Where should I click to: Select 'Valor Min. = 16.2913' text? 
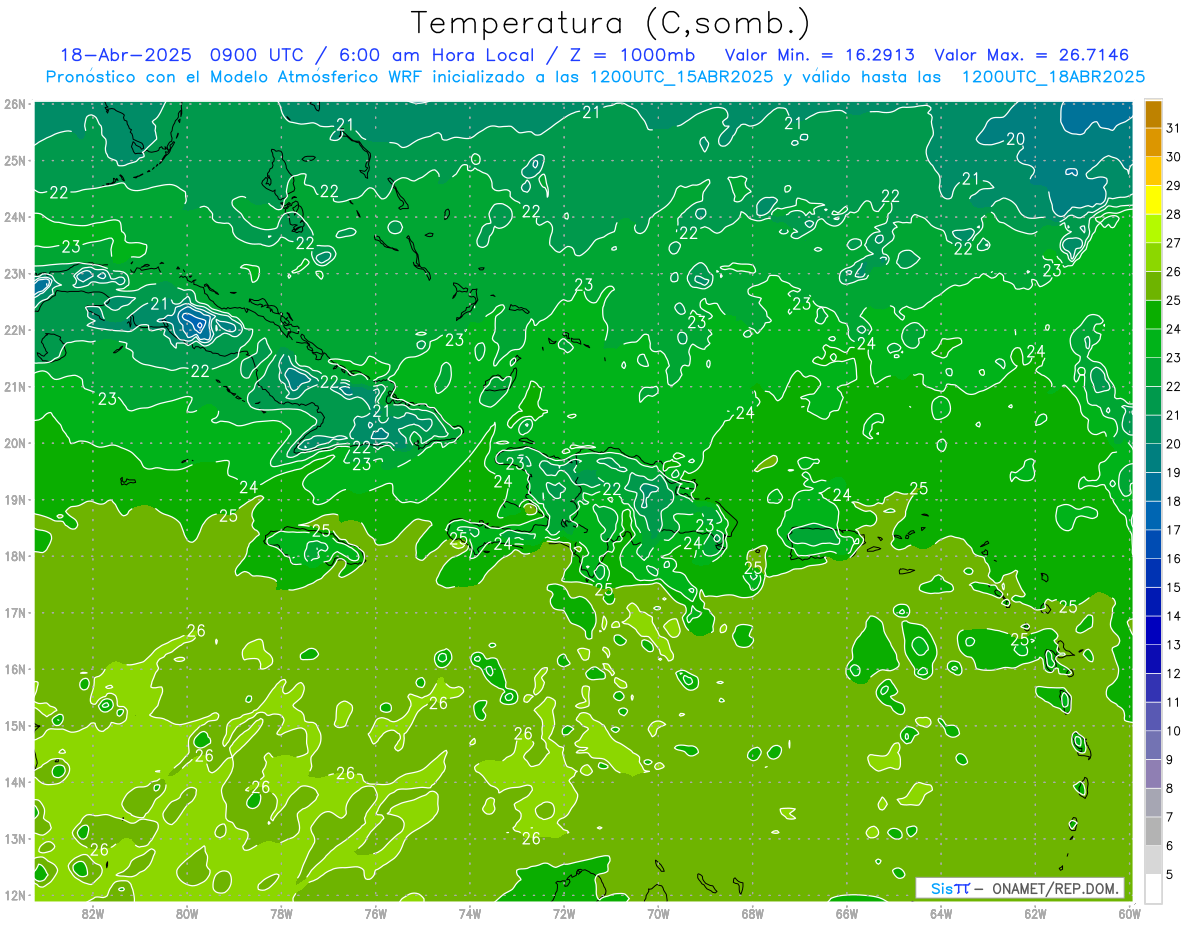click(820, 54)
